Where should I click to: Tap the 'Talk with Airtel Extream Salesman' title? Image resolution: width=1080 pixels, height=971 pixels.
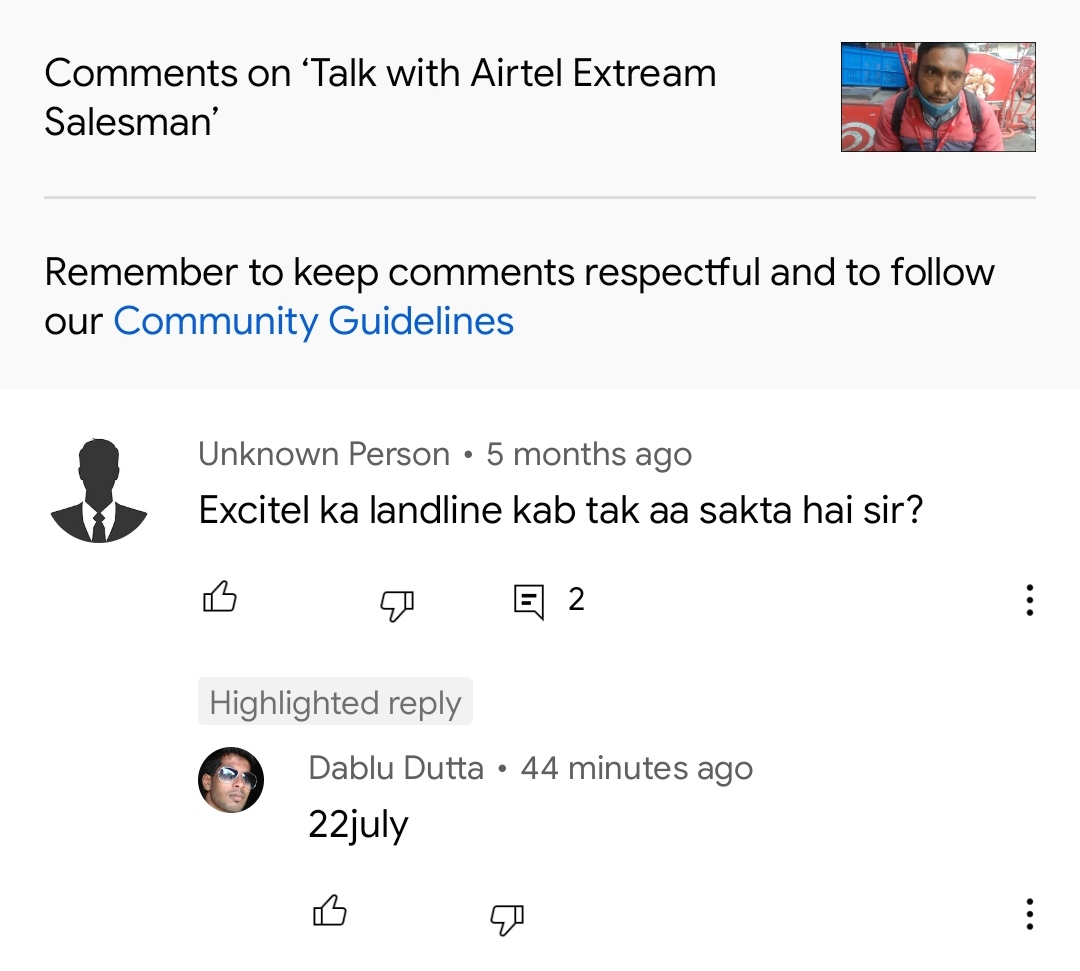(380, 97)
